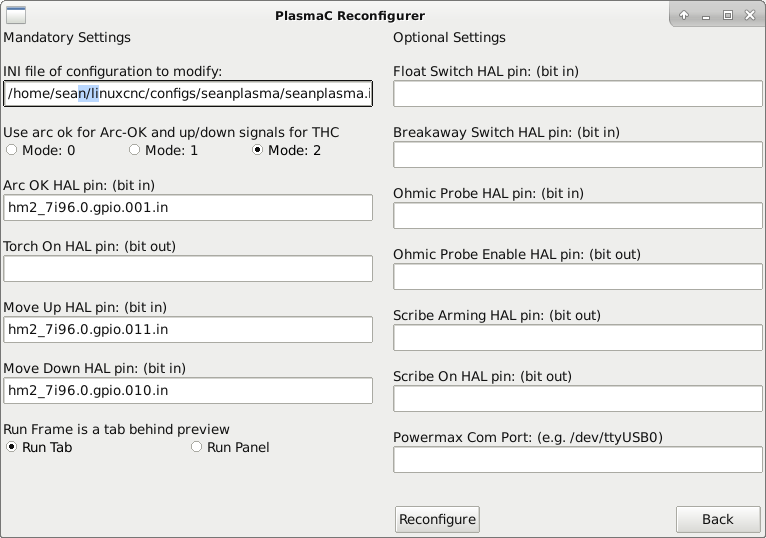Click the keep-on-top arrow icon in title bar

pos(684,15)
